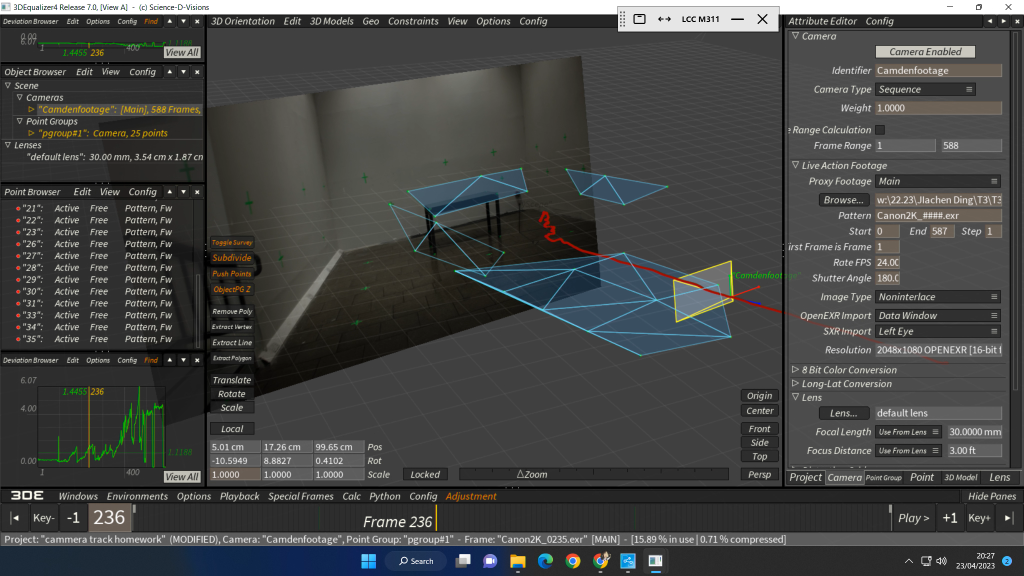1024x576 pixels.
Task: Jump to last frame using timeline end arrow
Action: pyautogui.click(x=1007, y=518)
